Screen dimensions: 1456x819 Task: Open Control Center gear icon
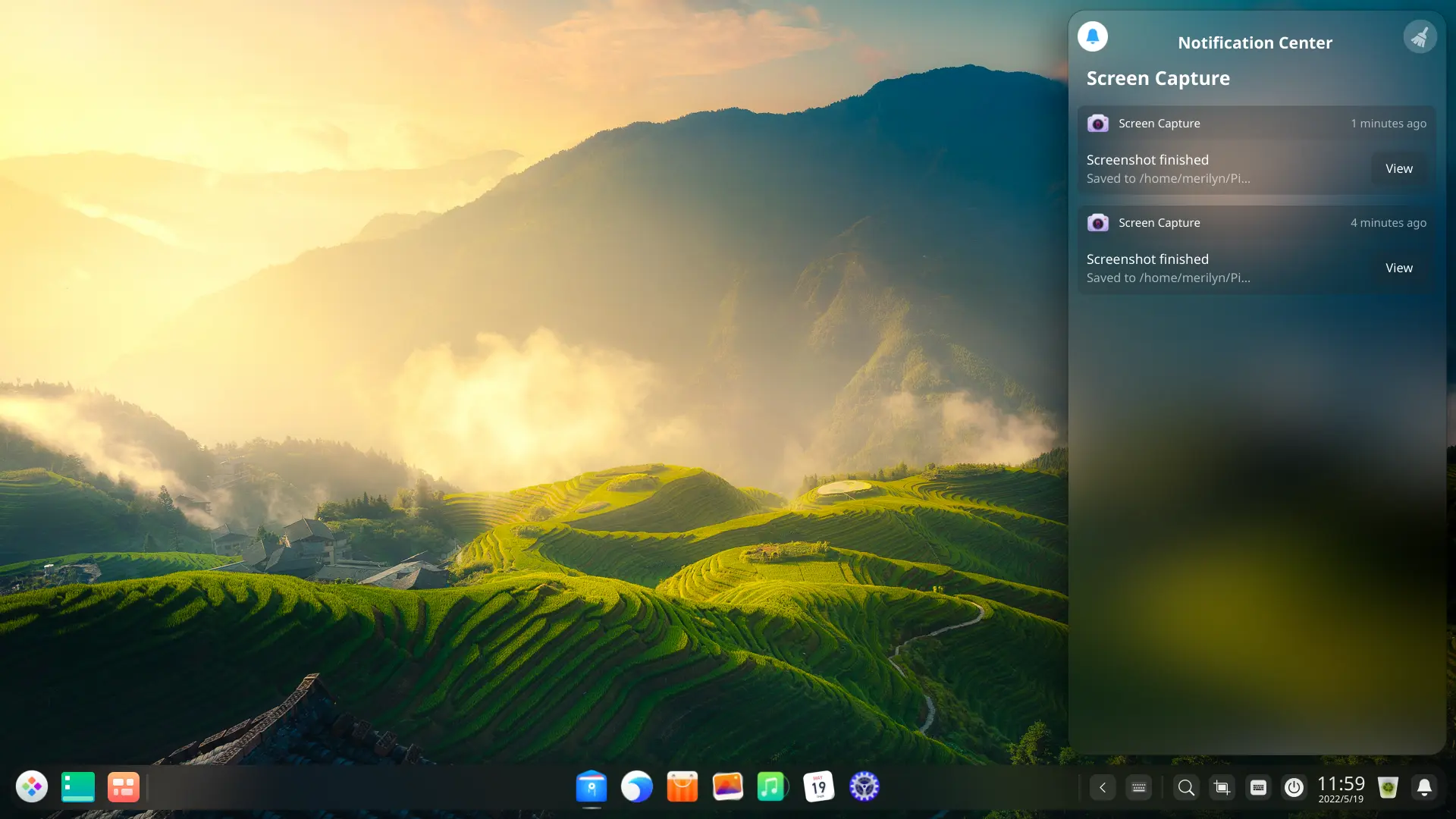coord(864,787)
